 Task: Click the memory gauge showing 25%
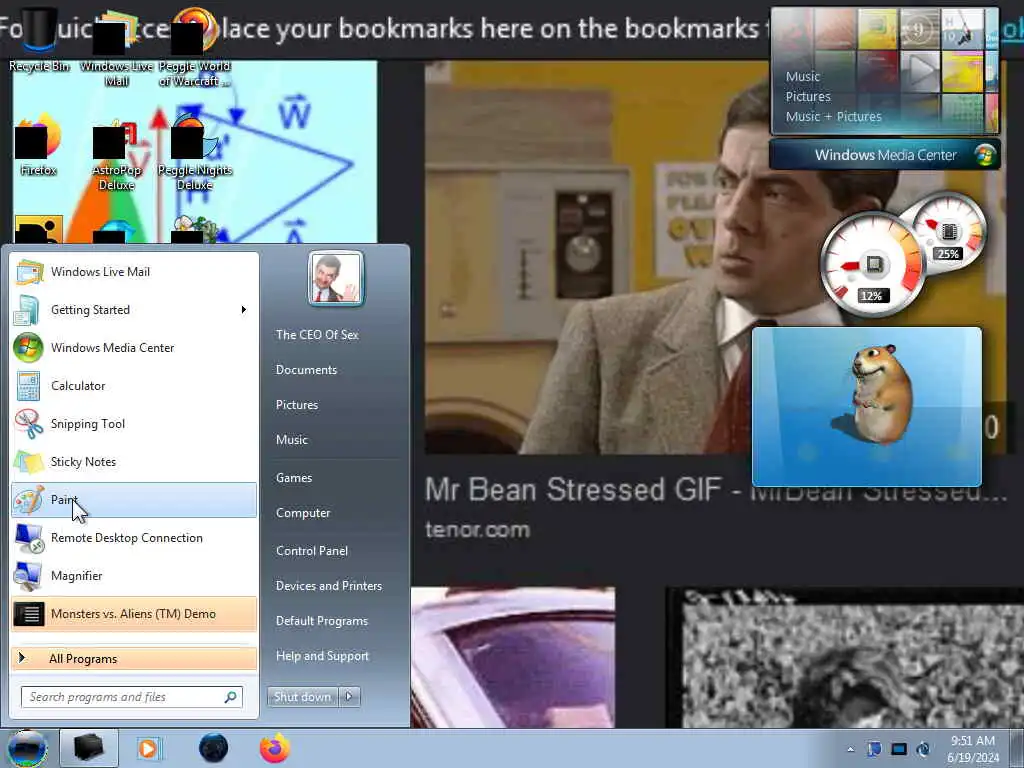point(949,232)
